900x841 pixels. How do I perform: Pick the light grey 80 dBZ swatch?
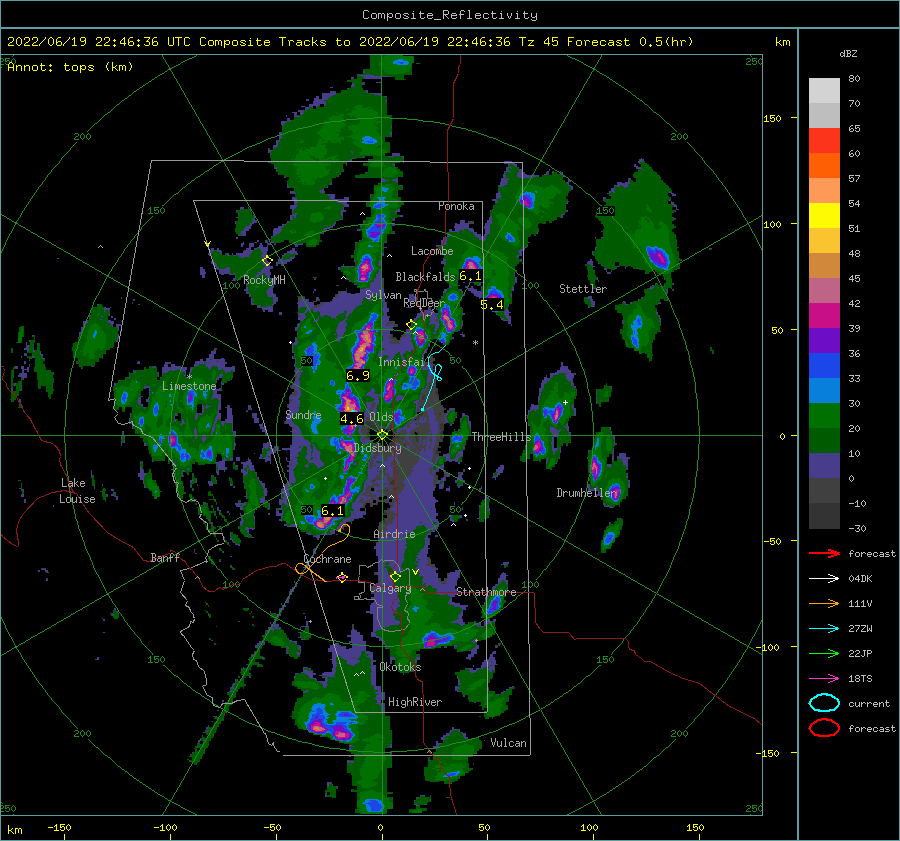coord(824,90)
